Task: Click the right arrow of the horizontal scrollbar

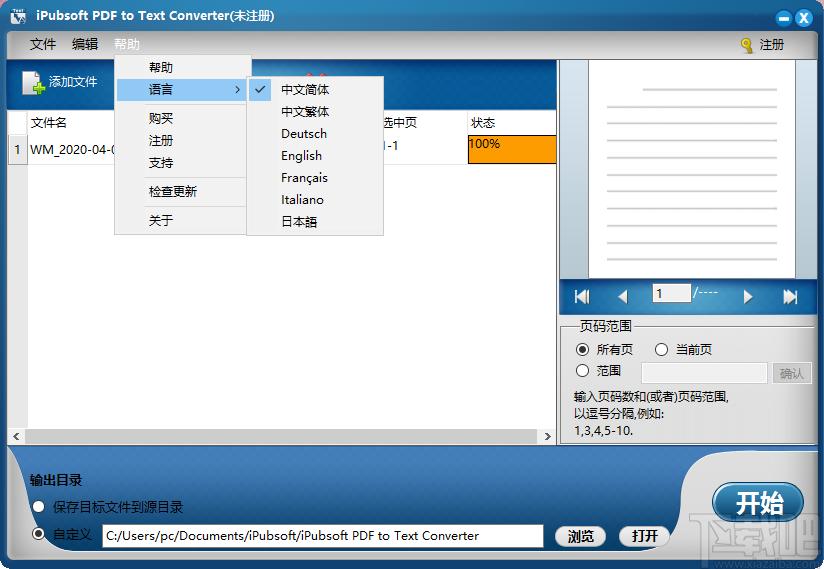Action: coord(547,436)
